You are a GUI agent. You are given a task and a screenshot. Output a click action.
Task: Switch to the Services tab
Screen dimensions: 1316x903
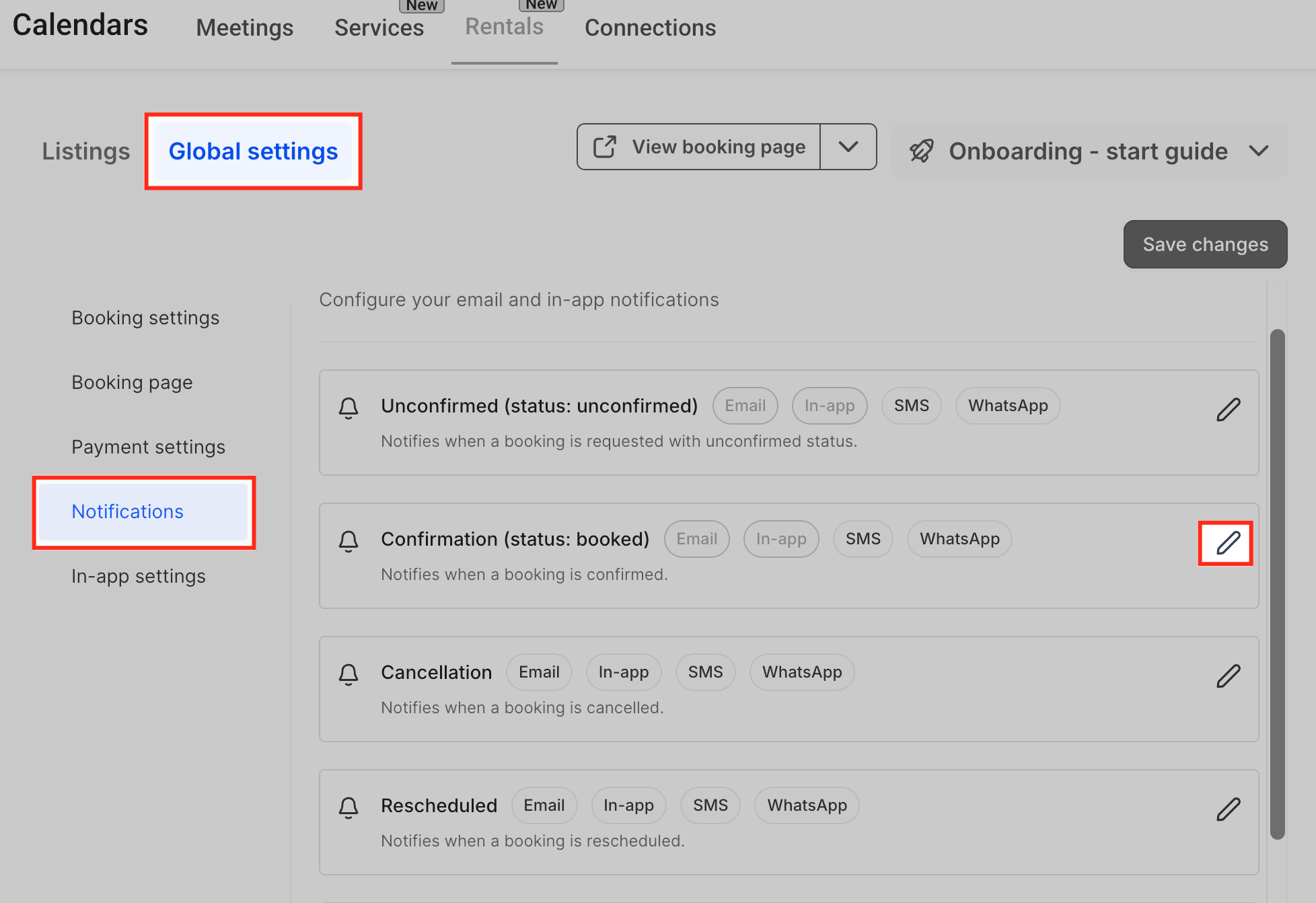pos(379,28)
